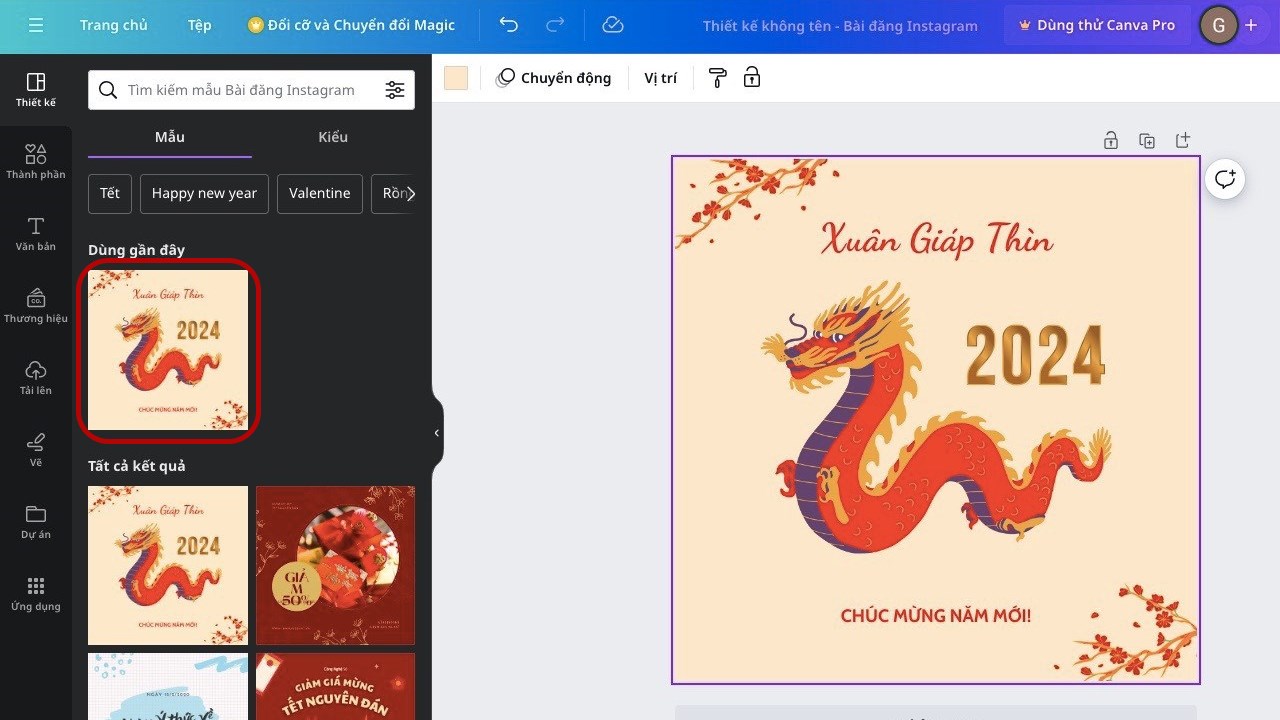Viewport: 1280px width, 720px height.
Task: Open the Văn bản text panel
Action: [x=36, y=234]
